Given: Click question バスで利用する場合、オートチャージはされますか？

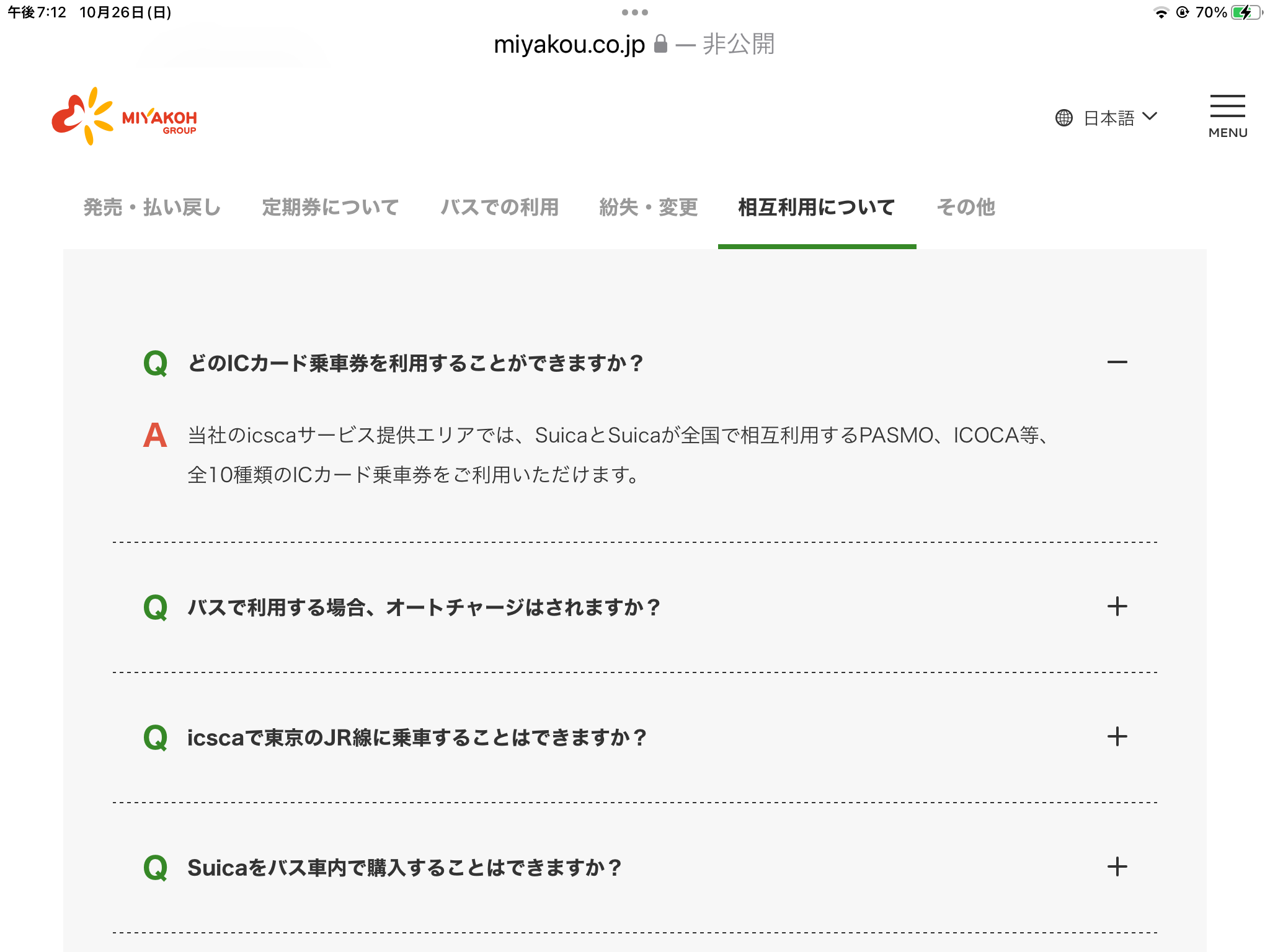Looking at the screenshot, I should (x=424, y=607).
